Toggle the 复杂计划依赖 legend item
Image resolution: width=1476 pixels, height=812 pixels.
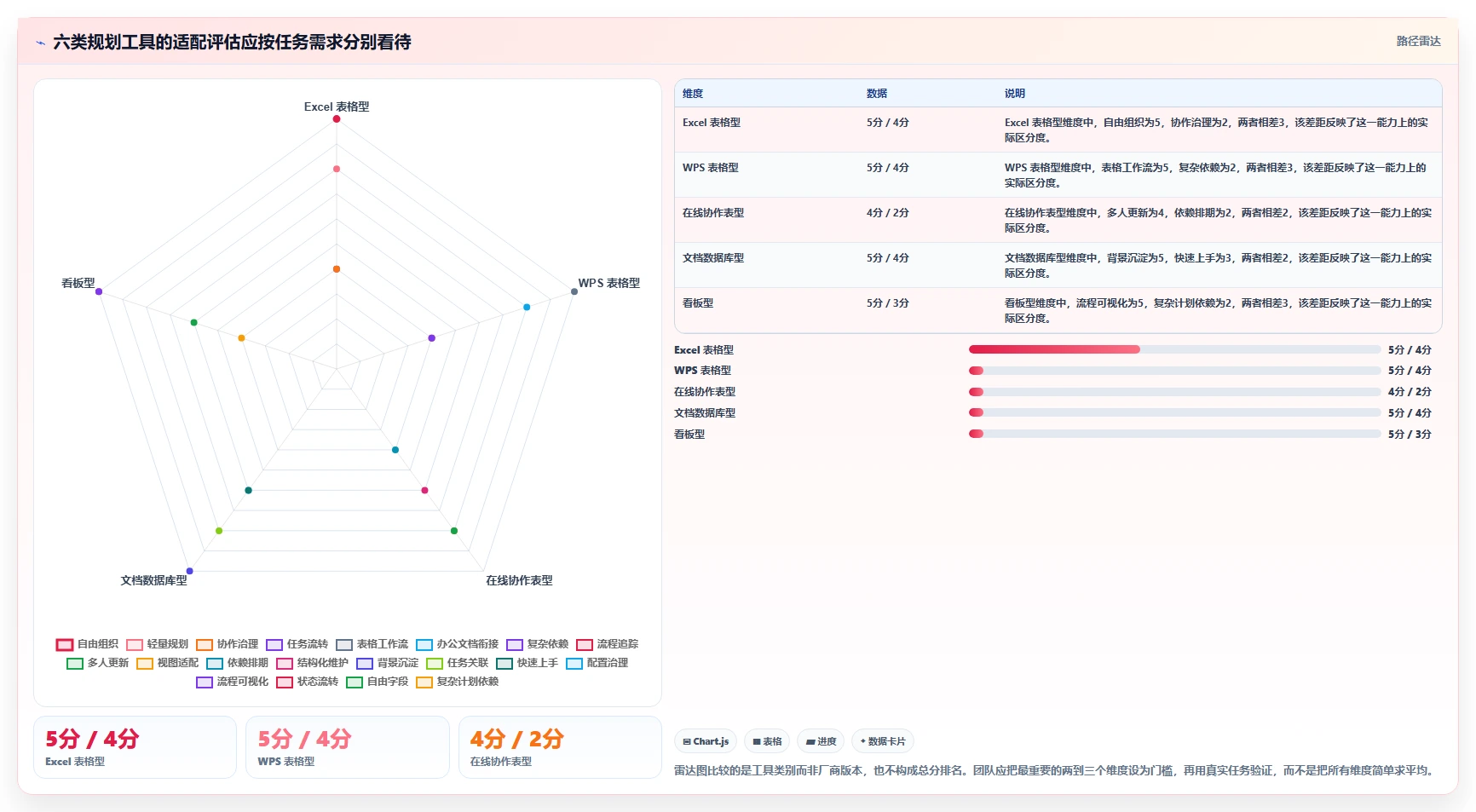tap(457, 682)
